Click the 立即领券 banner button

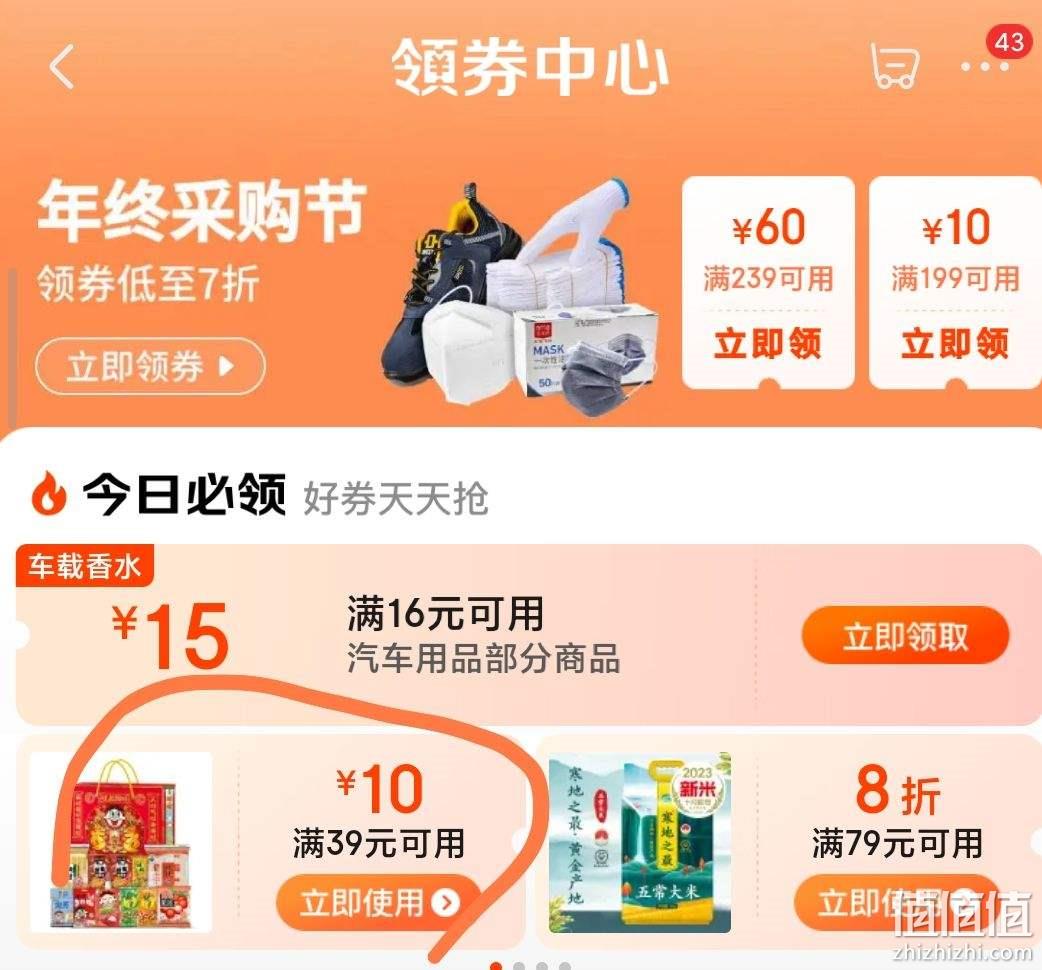150,366
